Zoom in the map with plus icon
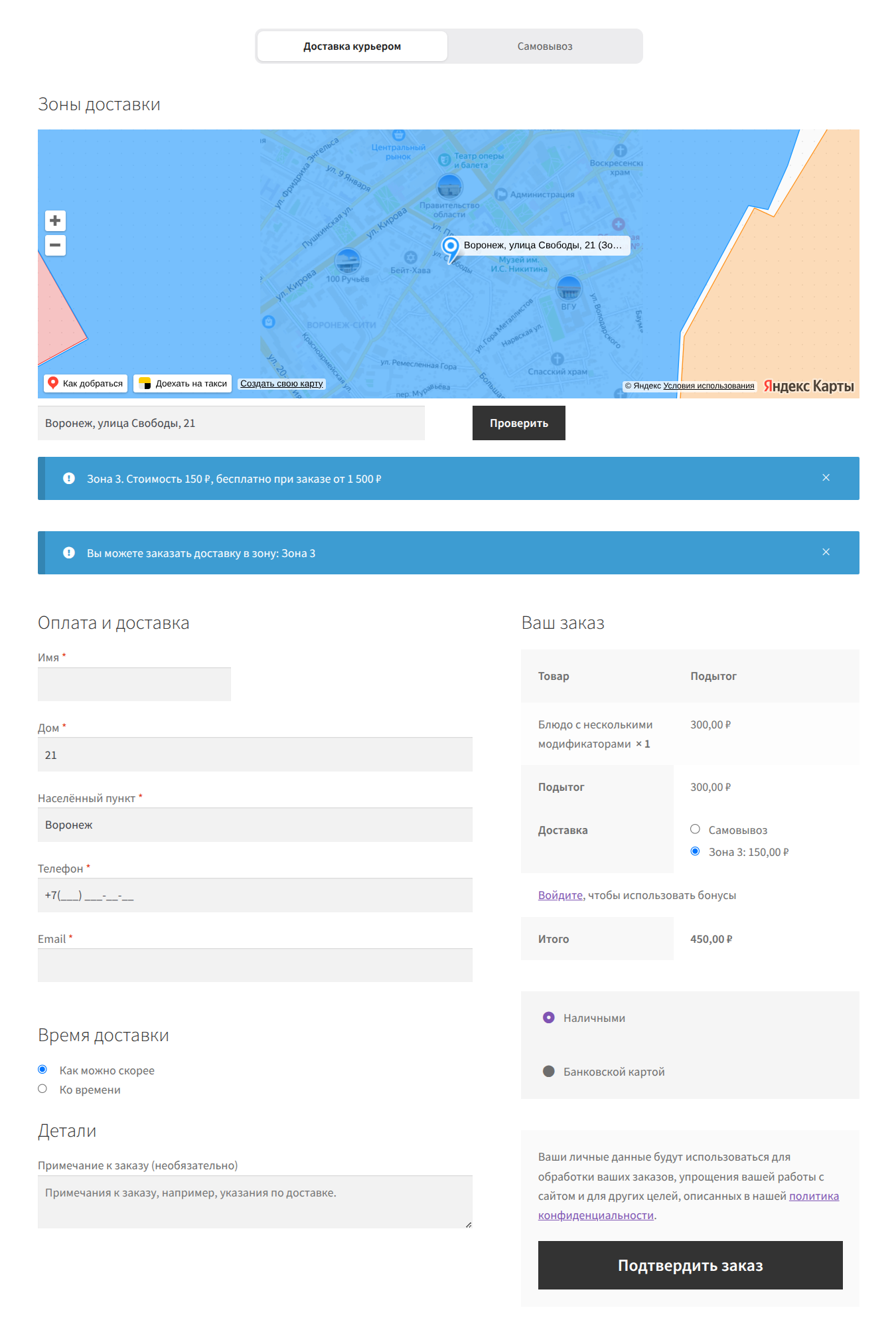This screenshot has width=896, height=1328. 55,220
